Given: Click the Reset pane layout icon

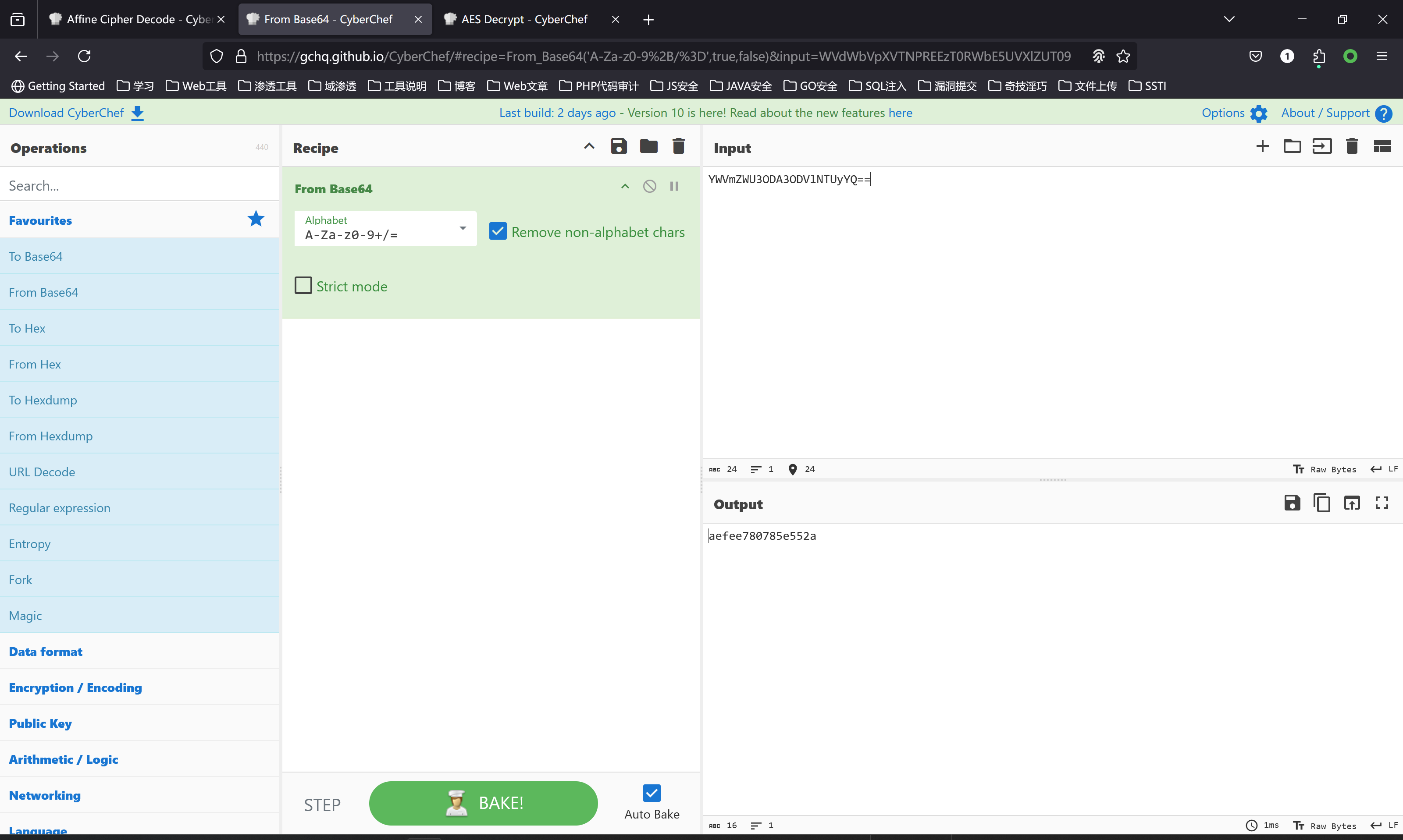Looking at the screenshot, I should (x=1382, y=147).
